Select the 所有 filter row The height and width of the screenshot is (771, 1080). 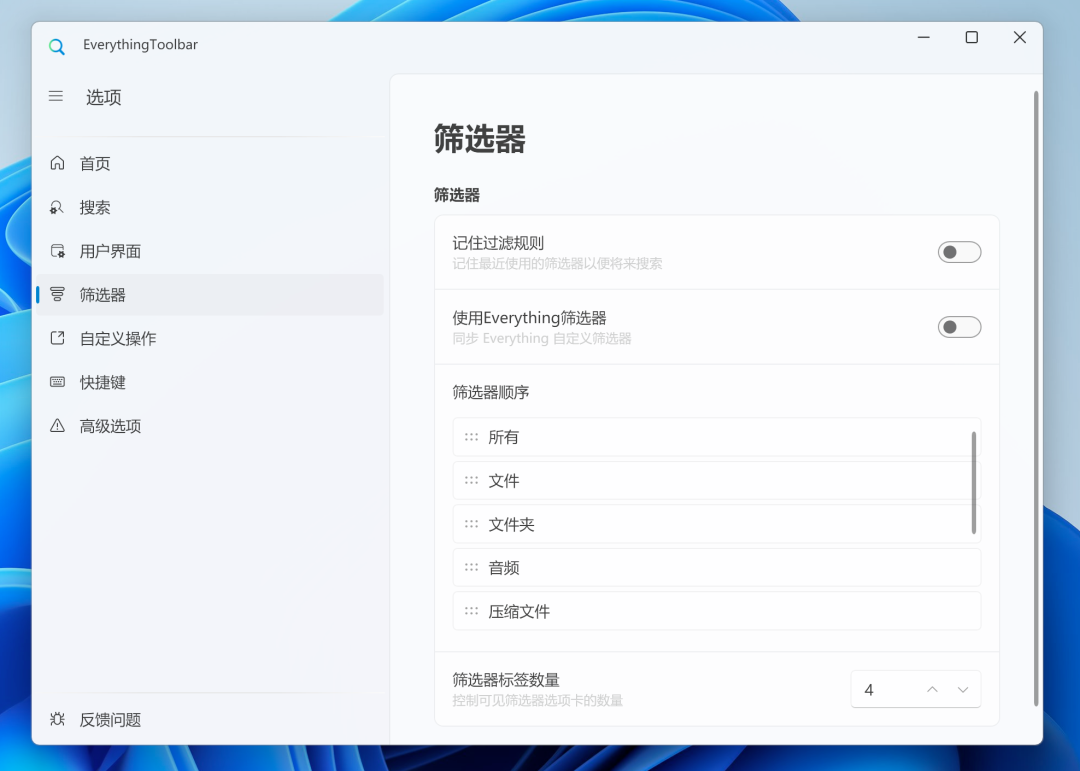coord(716,437)
